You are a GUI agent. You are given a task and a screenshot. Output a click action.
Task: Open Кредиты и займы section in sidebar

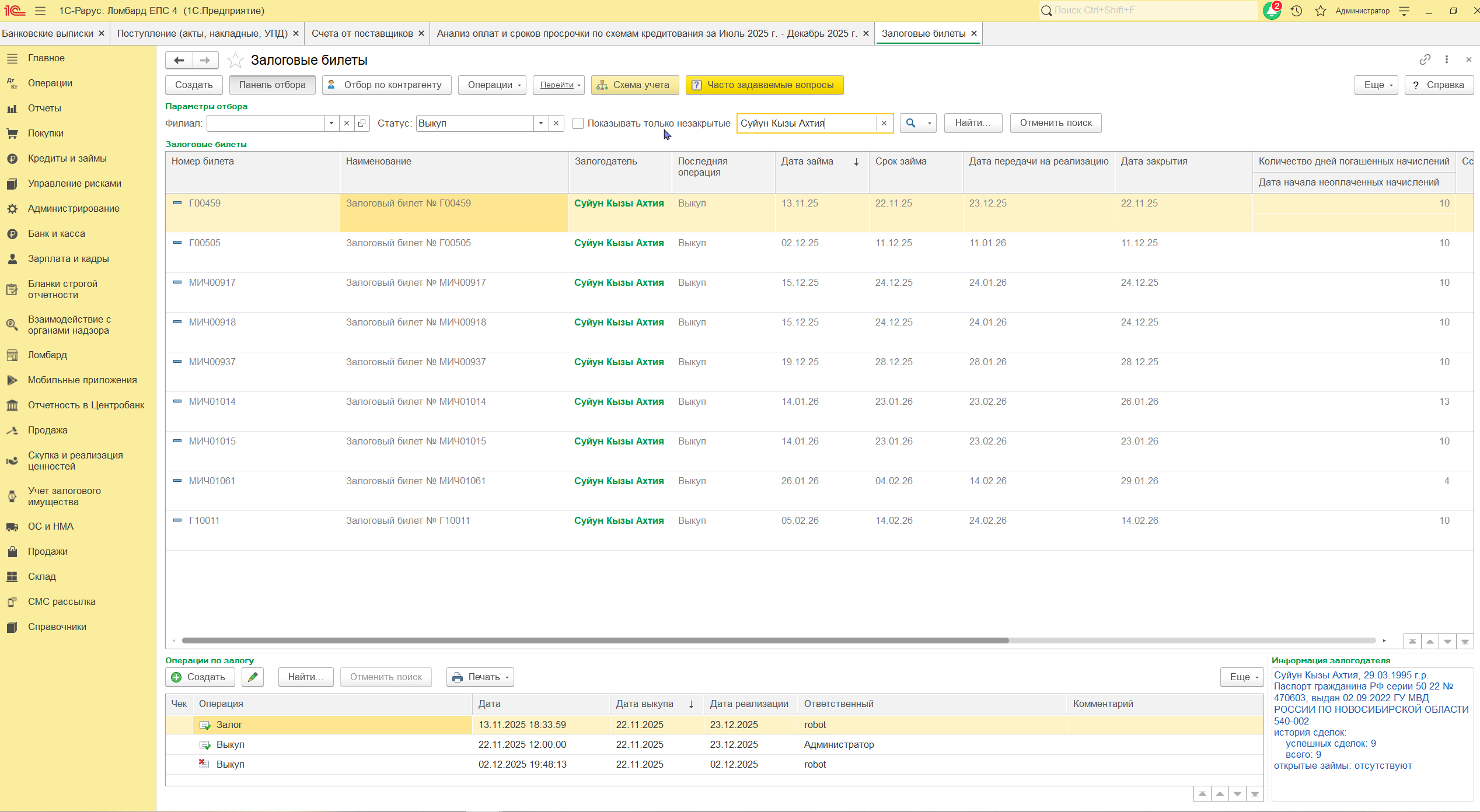pos(67,158)
